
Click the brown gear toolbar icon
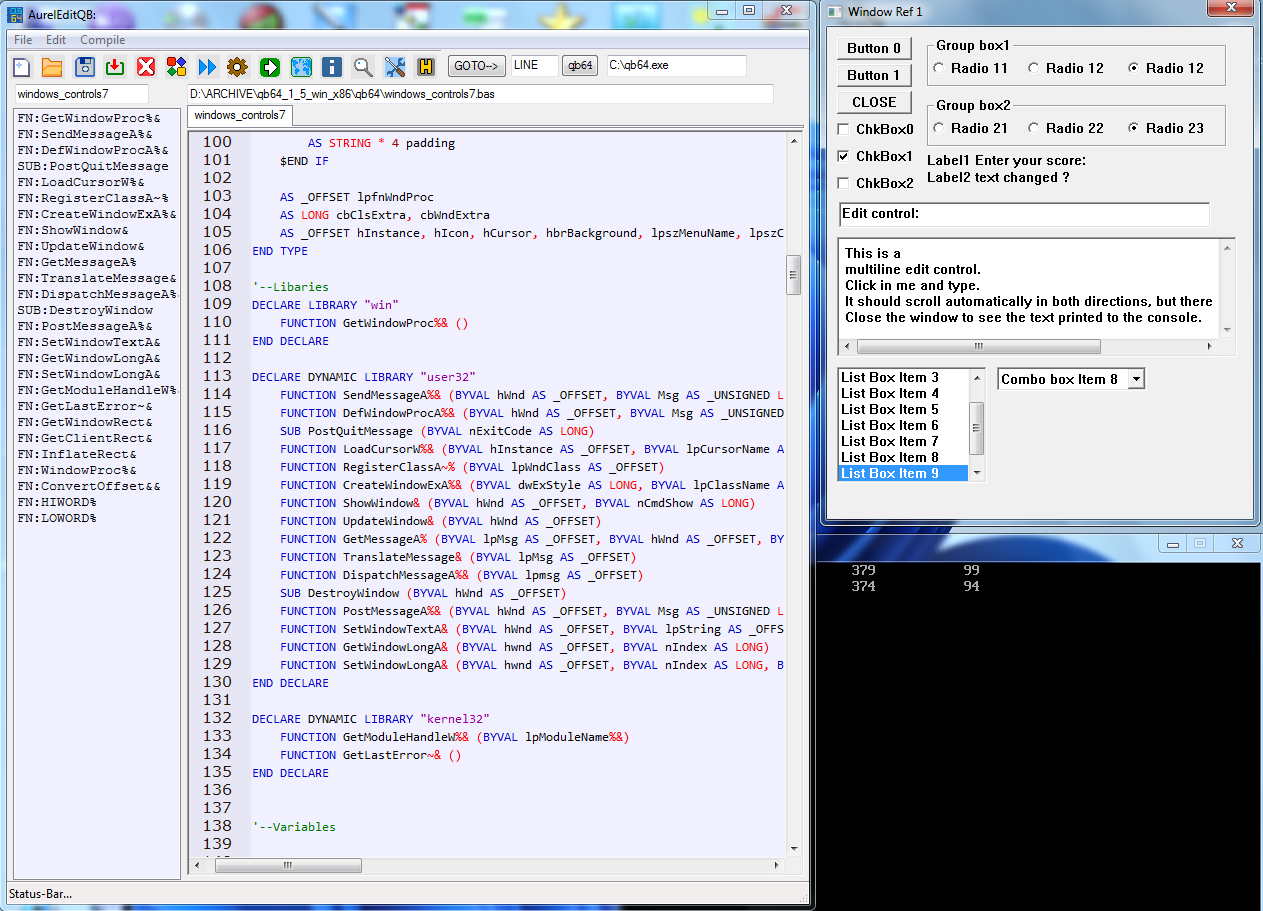237,67
